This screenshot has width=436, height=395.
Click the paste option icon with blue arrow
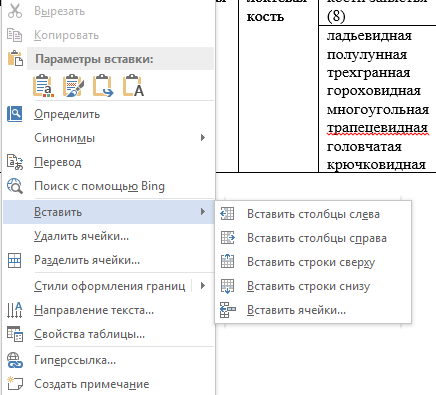pyautogui.click(x=103, y=86)
